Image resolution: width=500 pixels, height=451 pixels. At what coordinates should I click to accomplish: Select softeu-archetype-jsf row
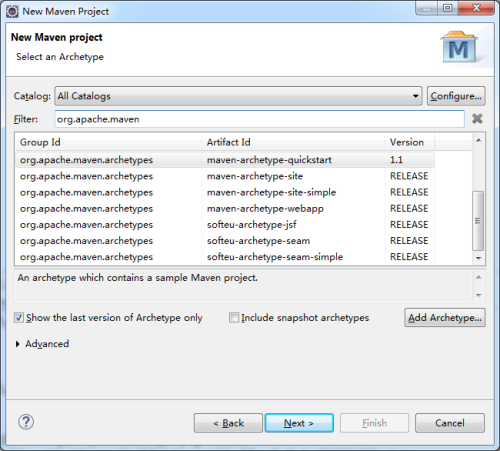[225, 225]
